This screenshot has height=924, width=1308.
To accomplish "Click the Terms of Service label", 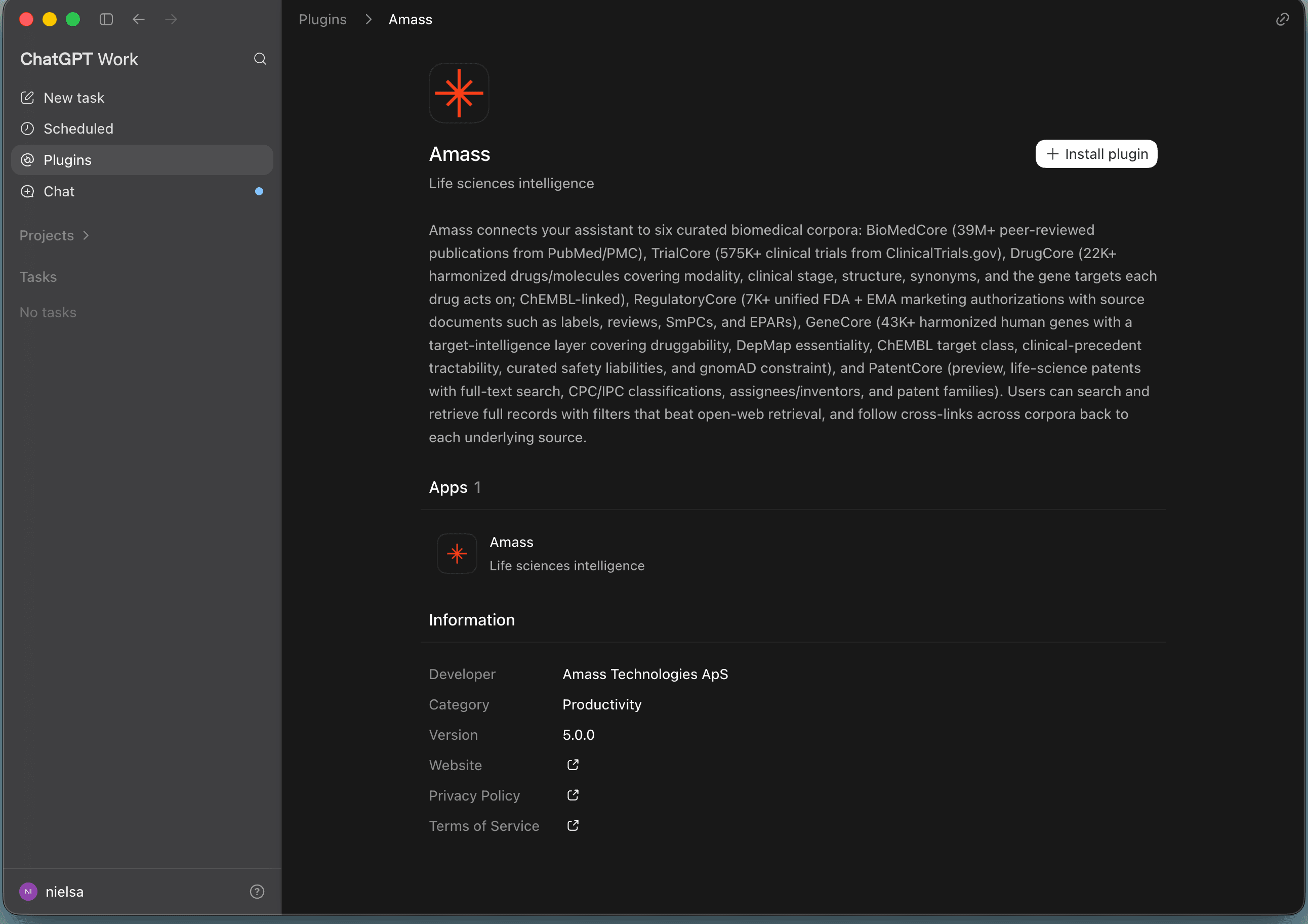I will tap(483, 825).
